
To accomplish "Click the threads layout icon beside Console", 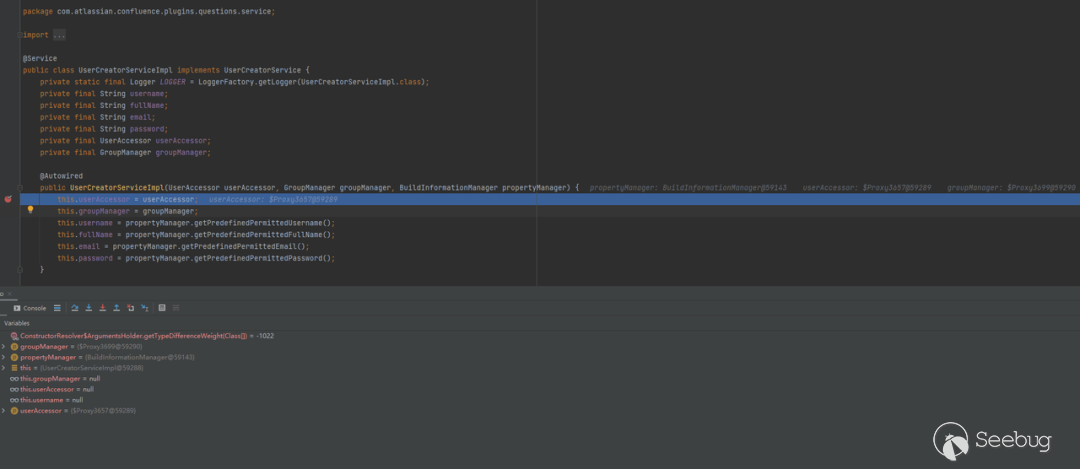I will (57, 308).
